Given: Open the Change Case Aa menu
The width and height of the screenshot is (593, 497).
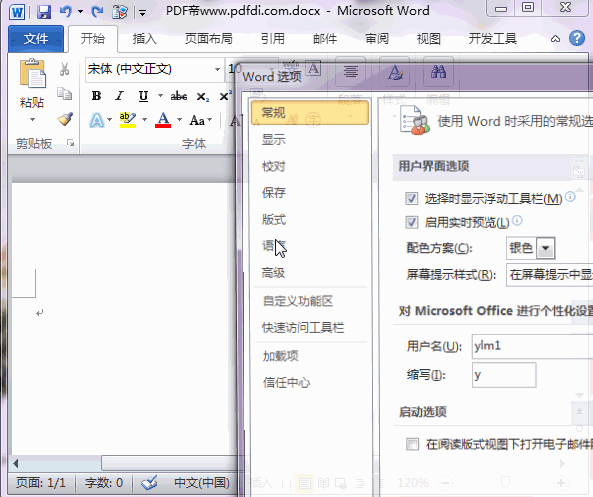Looking at the screenshot, I should tap(200, 120).
